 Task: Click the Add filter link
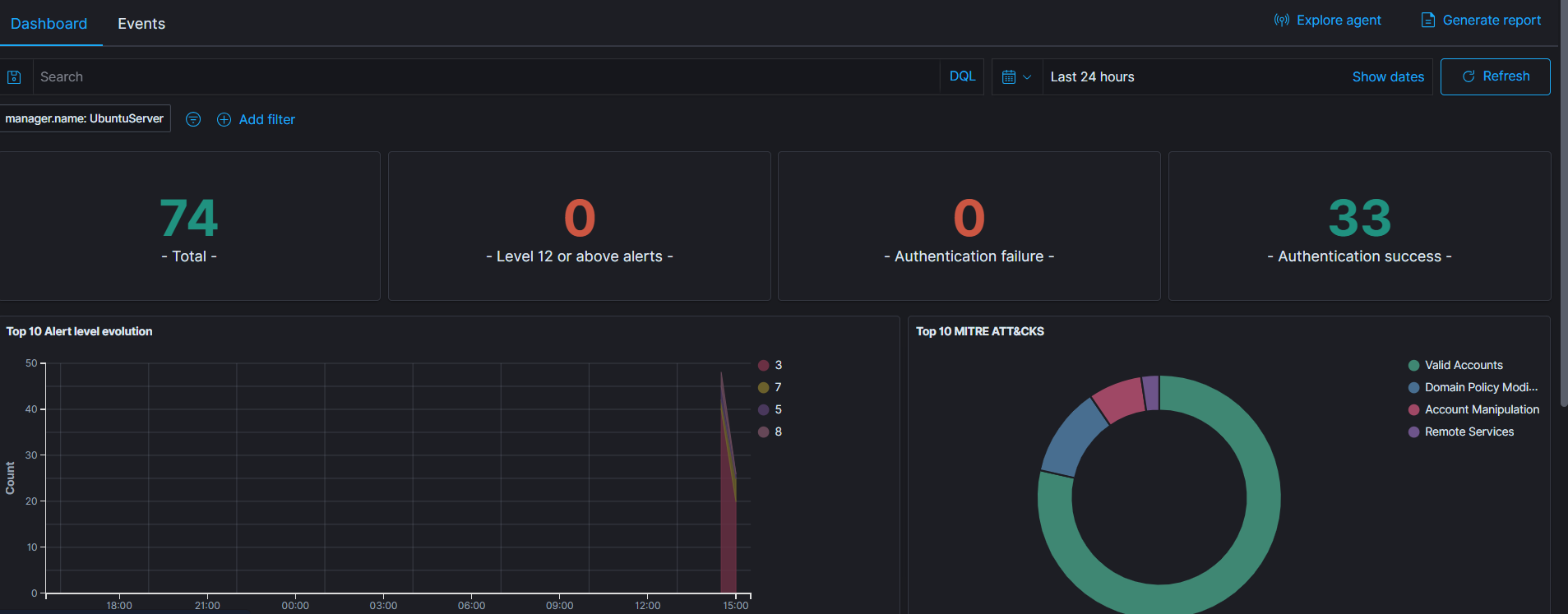(x=266, y=120)
